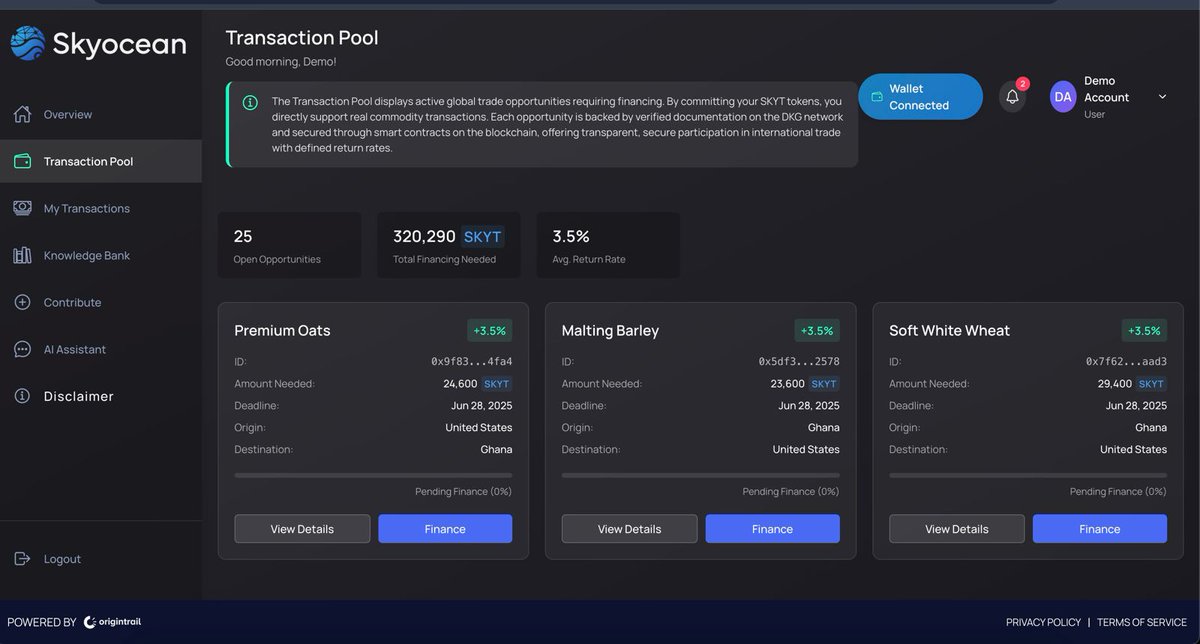Finance the Premium Oats opportunity
The width and height of the screenshot is (1200, 644).
coord(445,529)
